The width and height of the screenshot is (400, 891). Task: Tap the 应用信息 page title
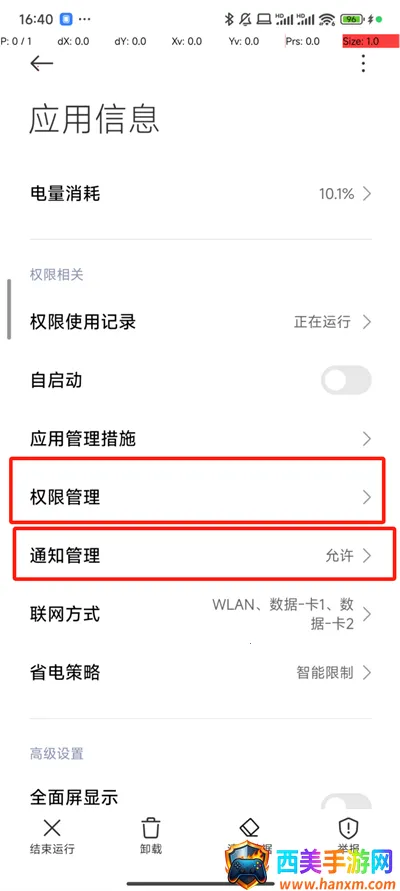point(94,119)
